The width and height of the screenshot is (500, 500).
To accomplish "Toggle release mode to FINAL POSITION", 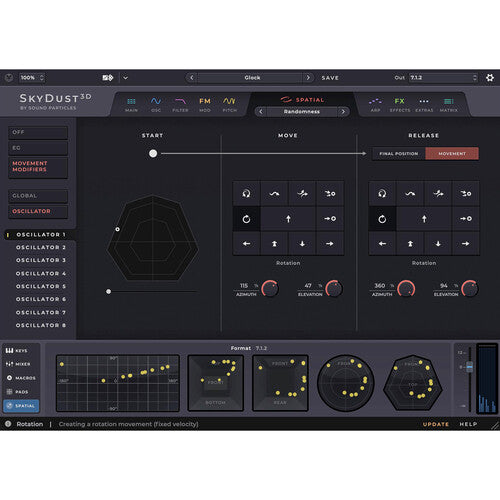I will [399, 154].
